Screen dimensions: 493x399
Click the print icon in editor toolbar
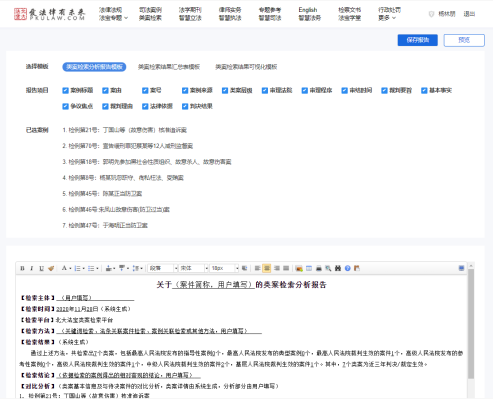coord(319,268)
